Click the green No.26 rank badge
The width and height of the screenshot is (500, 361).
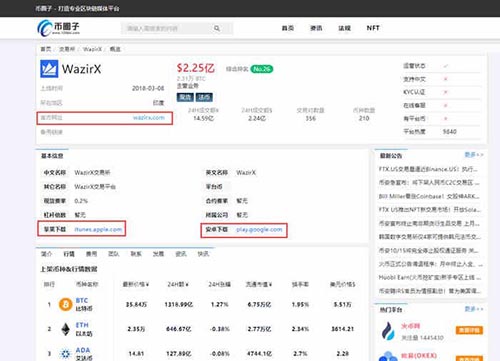pos(262,69)
